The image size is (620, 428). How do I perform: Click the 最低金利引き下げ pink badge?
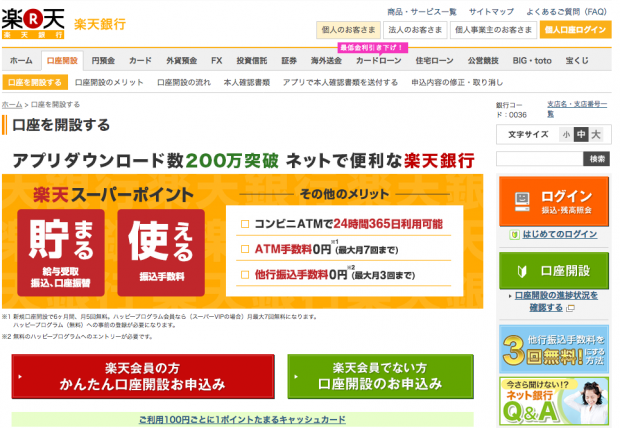click(372, 48)
